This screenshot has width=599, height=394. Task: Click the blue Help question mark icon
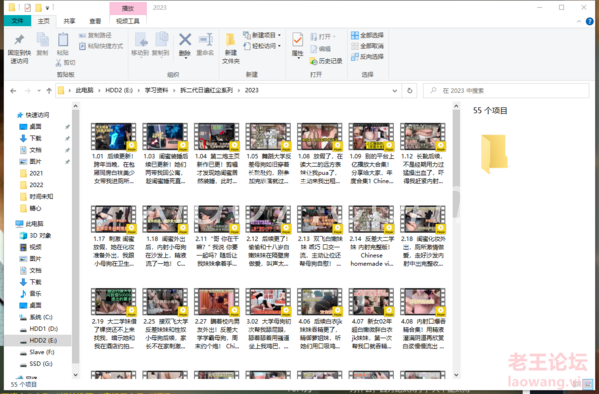pos(590,21)
